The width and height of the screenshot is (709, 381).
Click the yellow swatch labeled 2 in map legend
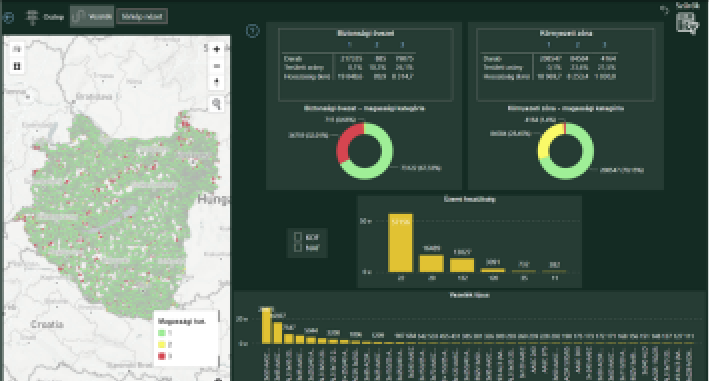[162, 345]
